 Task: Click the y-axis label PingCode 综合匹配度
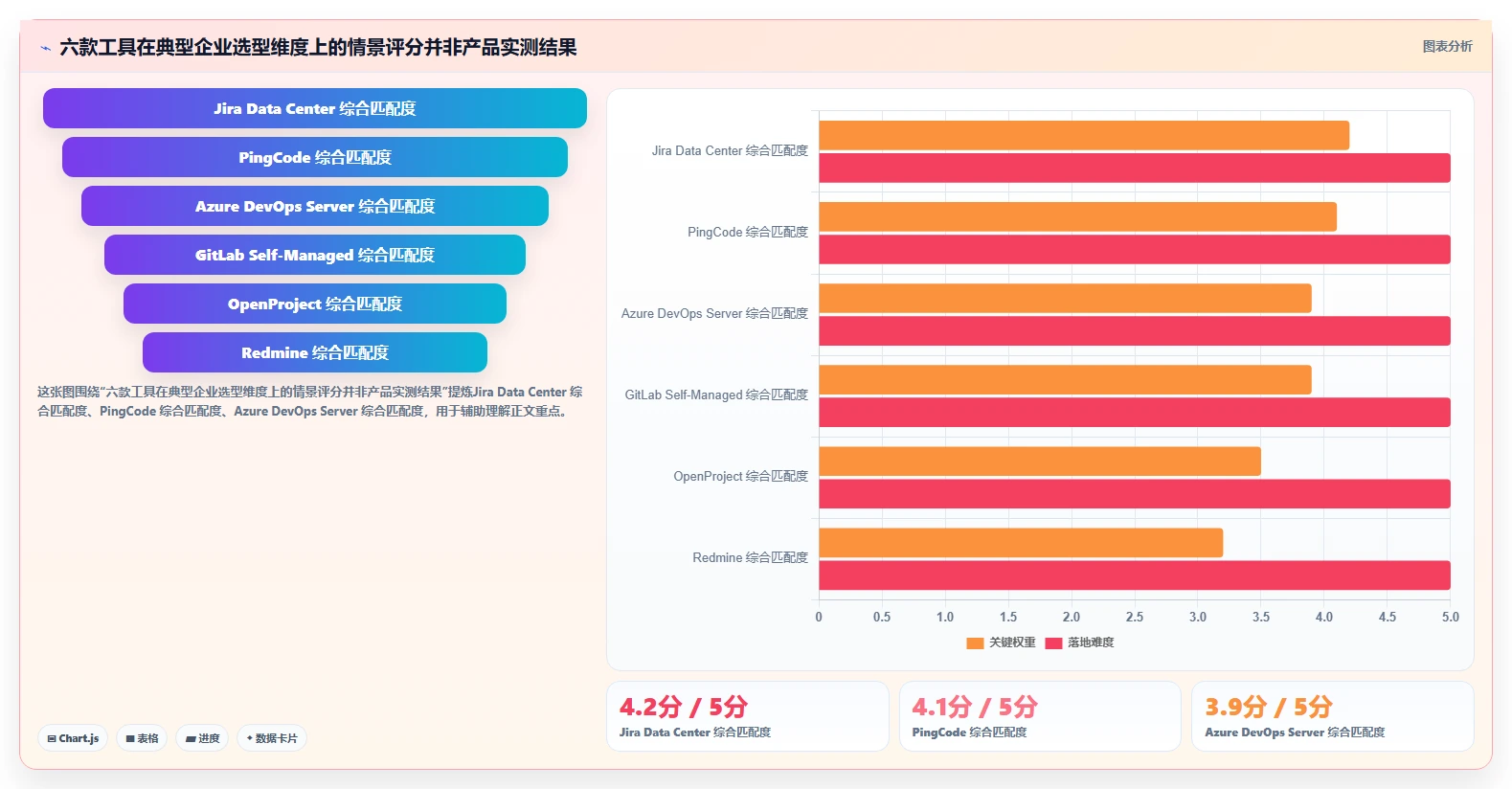pos(748,232)
